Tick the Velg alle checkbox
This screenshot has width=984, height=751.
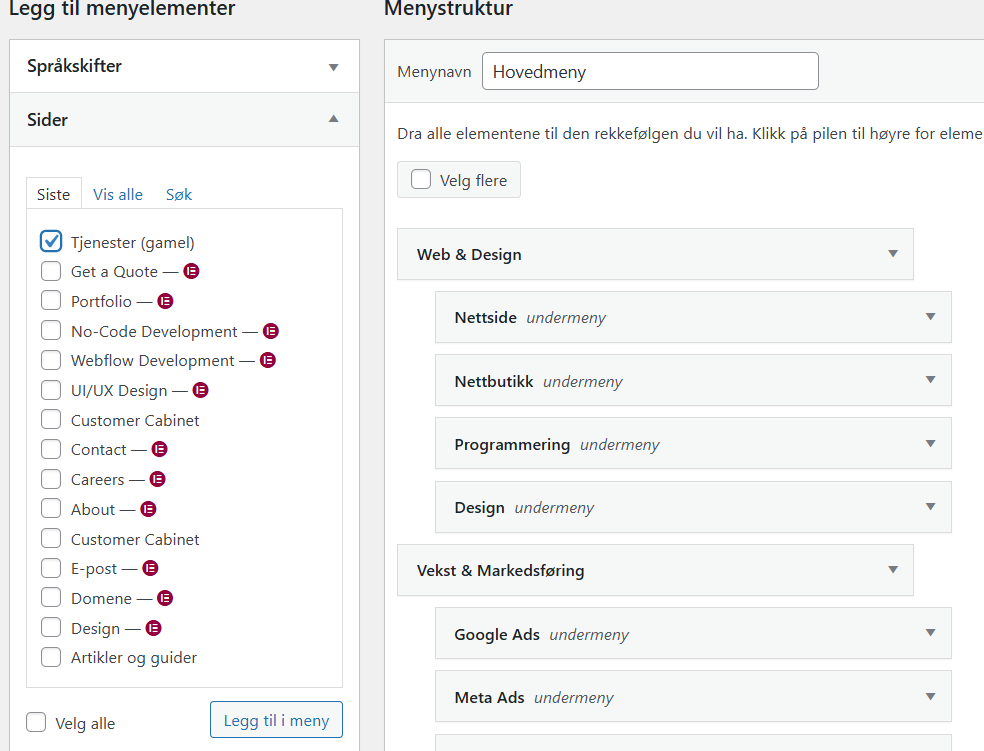(x=37, y=722)
